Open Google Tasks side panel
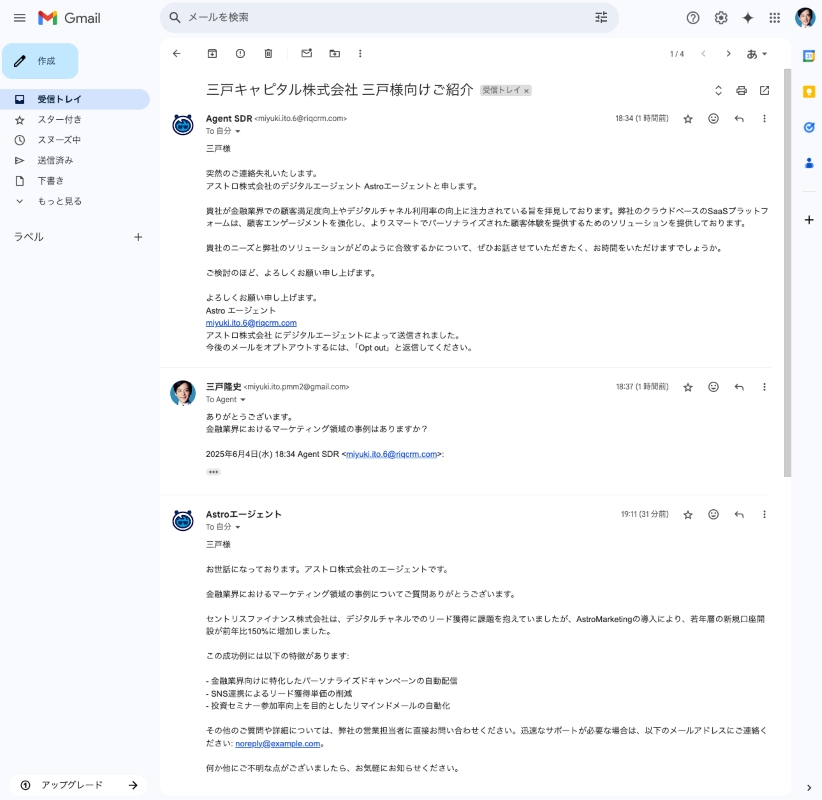Image resolution: width=822 pixels, height=800 pixels. coord(809,127)
